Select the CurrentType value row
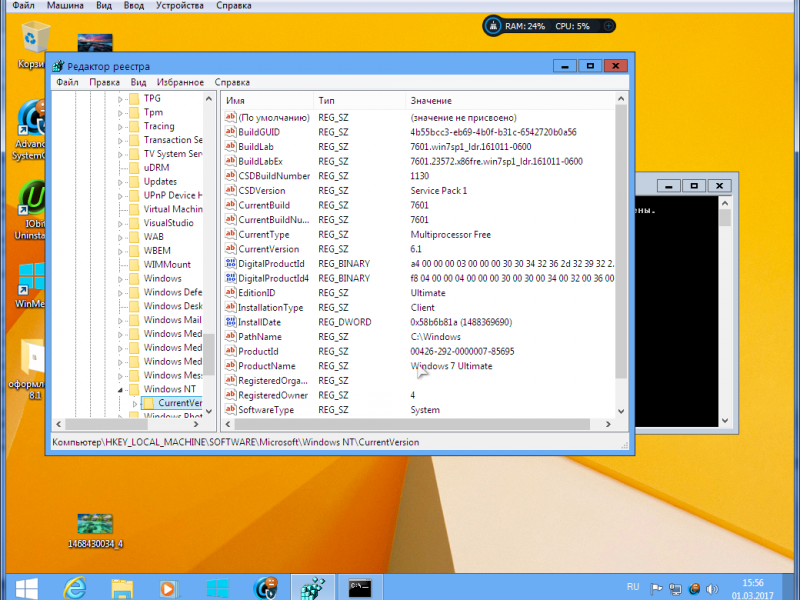The height and width of the screenshot is (600, 800). [418, 234]
